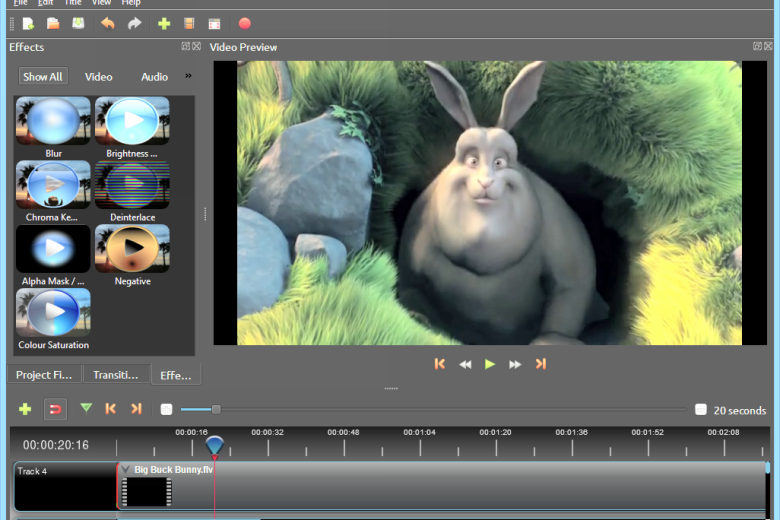780x520 pixels.
Task: Add a track with green plus
Action: click(x=25, y=409)
